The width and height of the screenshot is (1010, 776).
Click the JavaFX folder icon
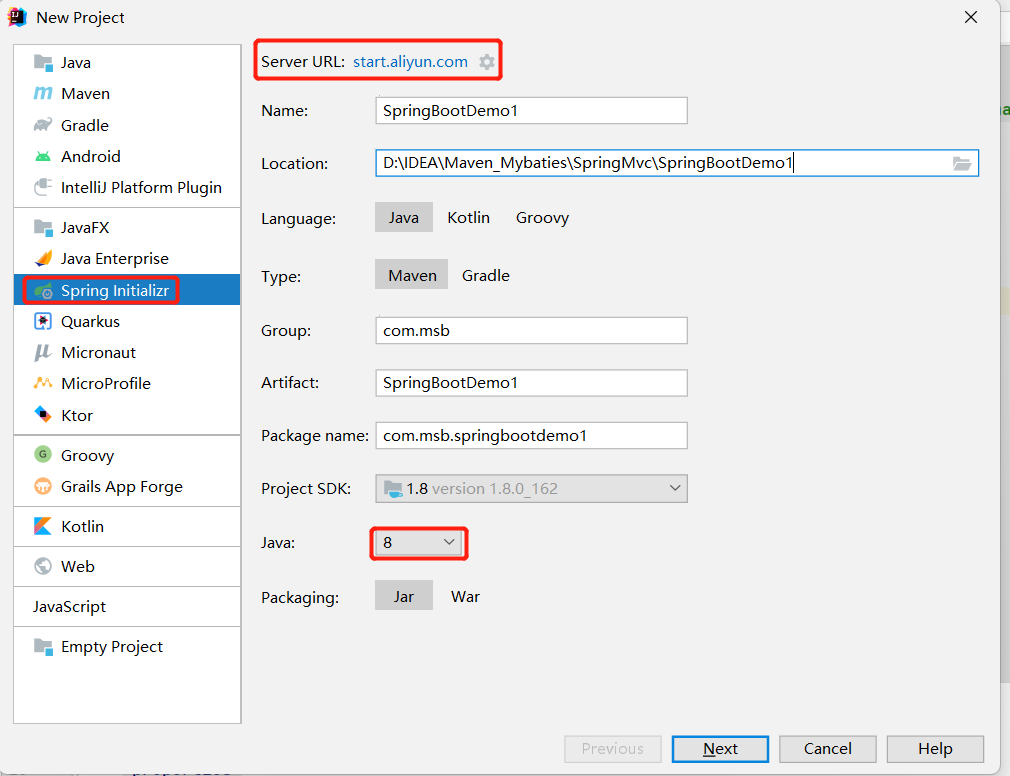[43, 227]
